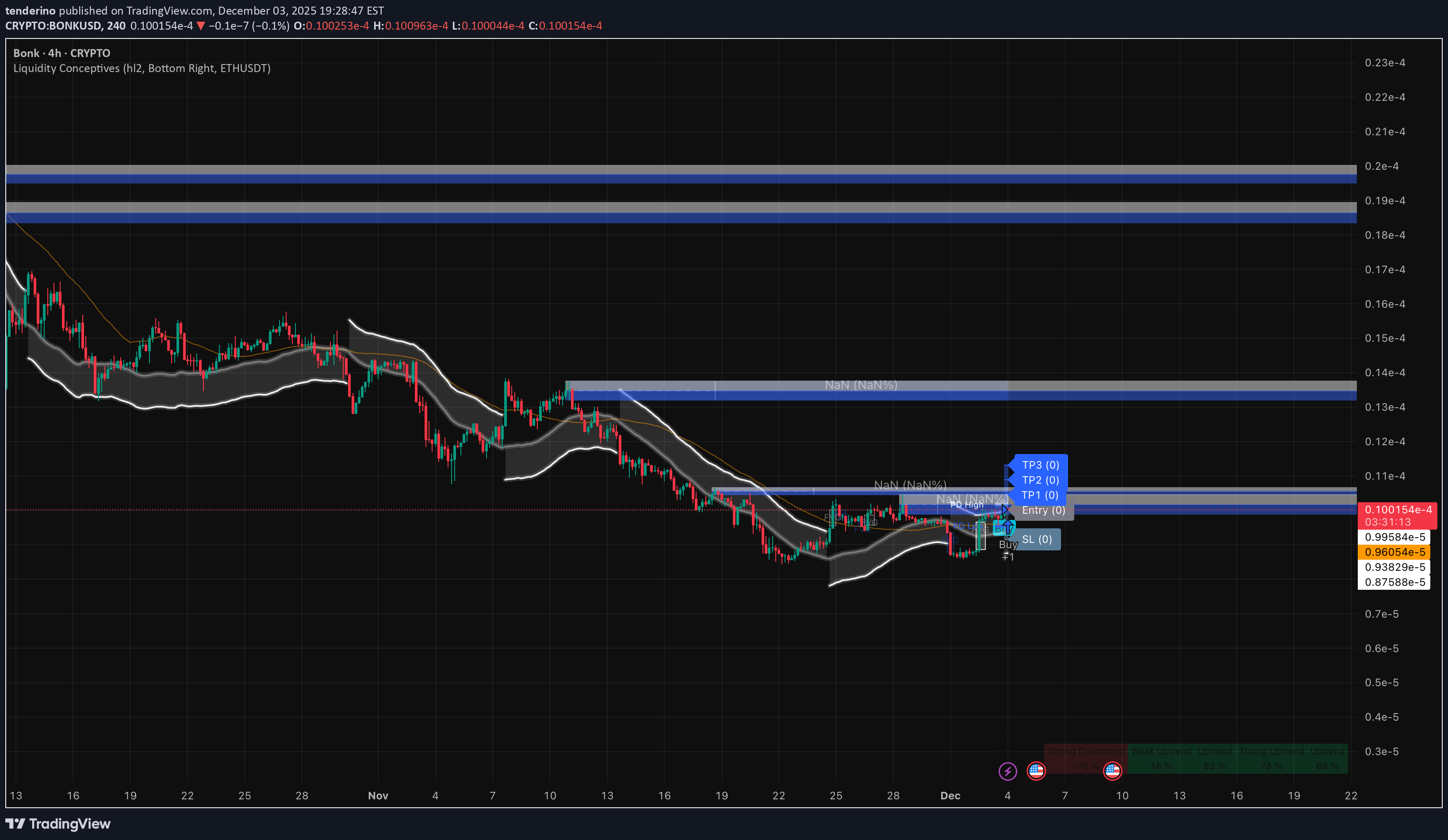
Task: Click the Weak Uptrend 16% table cell
Action: point(1161,758)
